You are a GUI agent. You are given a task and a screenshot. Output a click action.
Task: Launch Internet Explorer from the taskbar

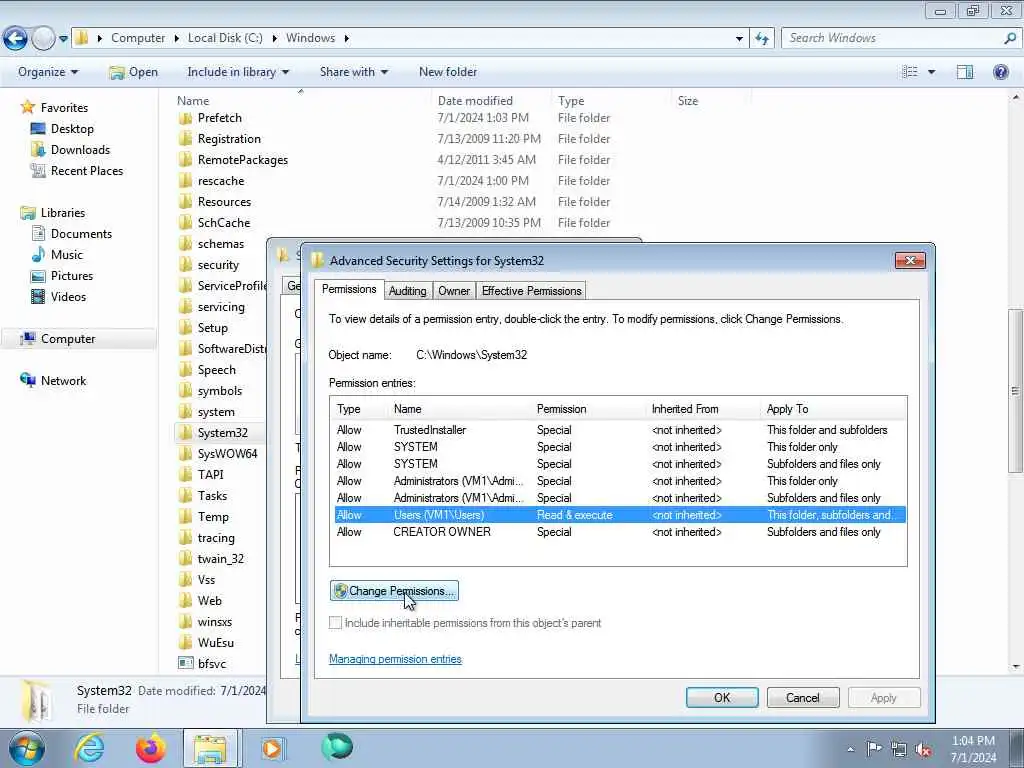coord(89,748)
